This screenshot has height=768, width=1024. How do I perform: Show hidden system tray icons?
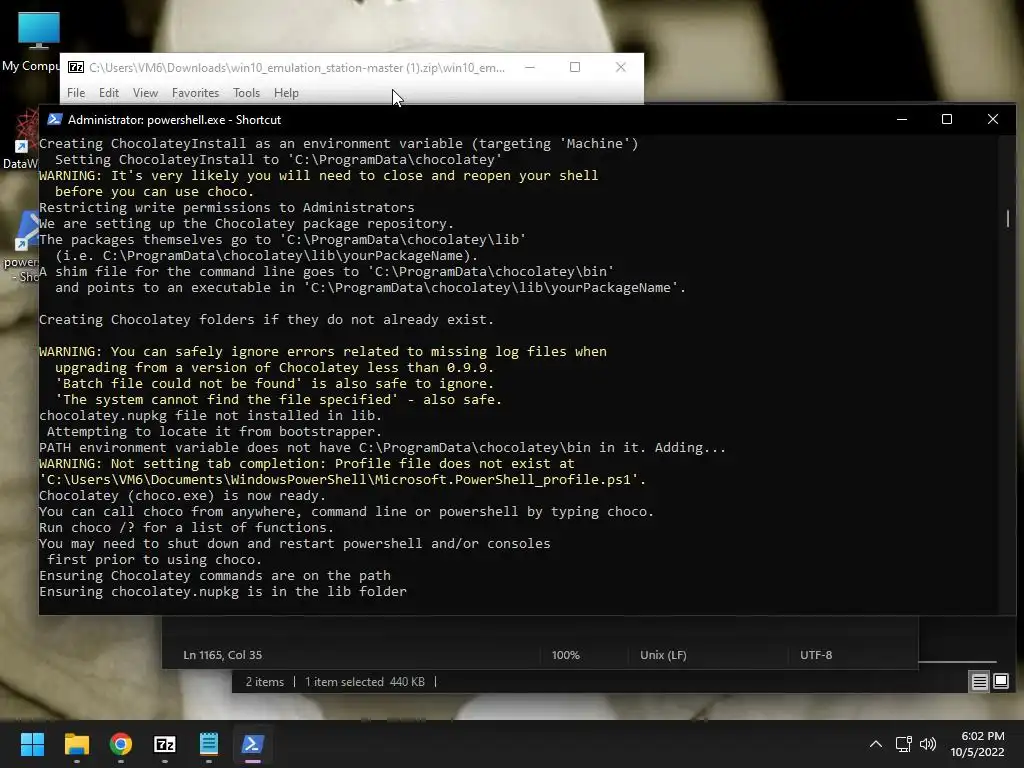coord(876,744)
